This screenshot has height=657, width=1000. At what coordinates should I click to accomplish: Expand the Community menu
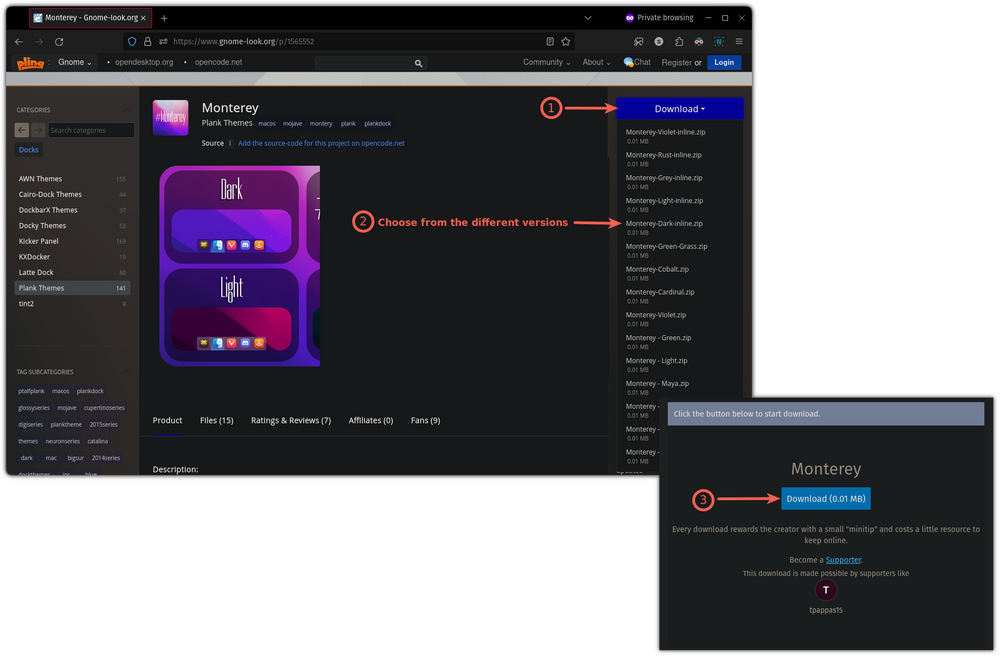pyautogui.click(x=544, y=62)
